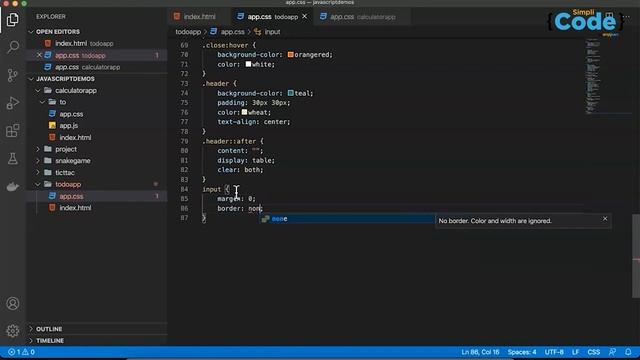Open the Testing beaker icon

click(x=13, y=158)
